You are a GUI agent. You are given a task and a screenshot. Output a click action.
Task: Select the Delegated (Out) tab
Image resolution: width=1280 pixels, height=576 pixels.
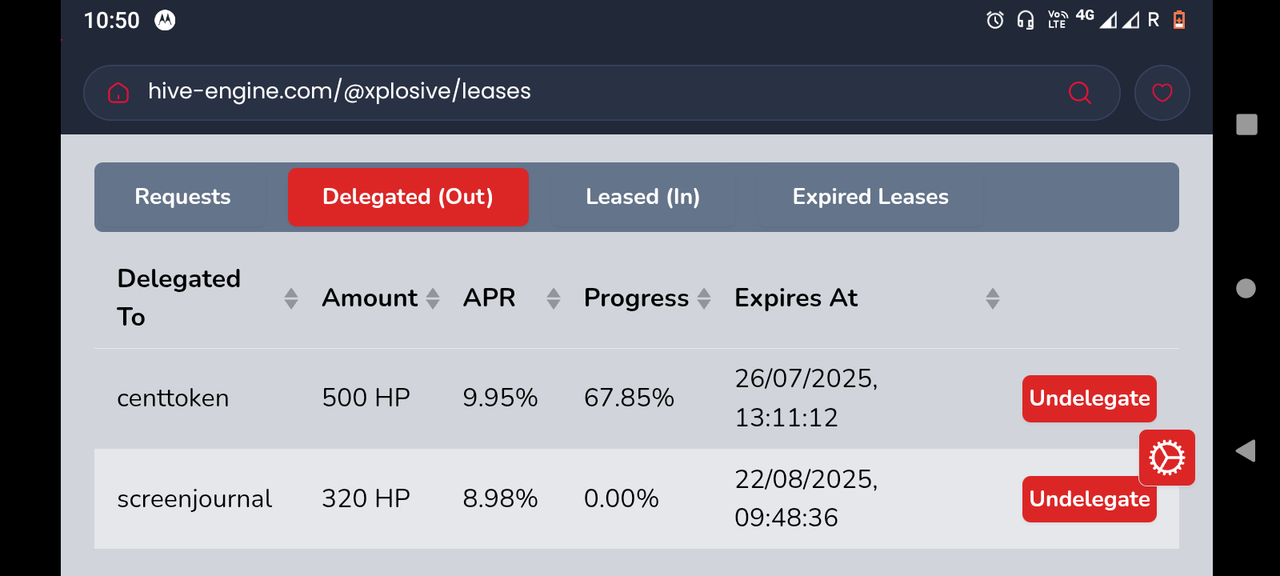(x=408, y=197)
